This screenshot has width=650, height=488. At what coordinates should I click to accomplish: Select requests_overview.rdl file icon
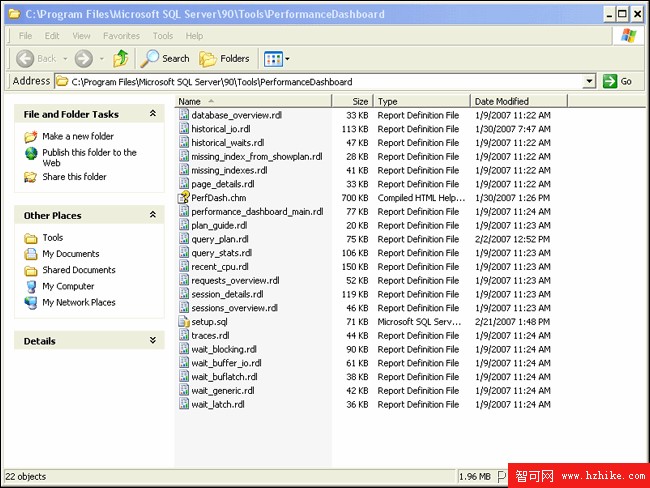(184, 280)
